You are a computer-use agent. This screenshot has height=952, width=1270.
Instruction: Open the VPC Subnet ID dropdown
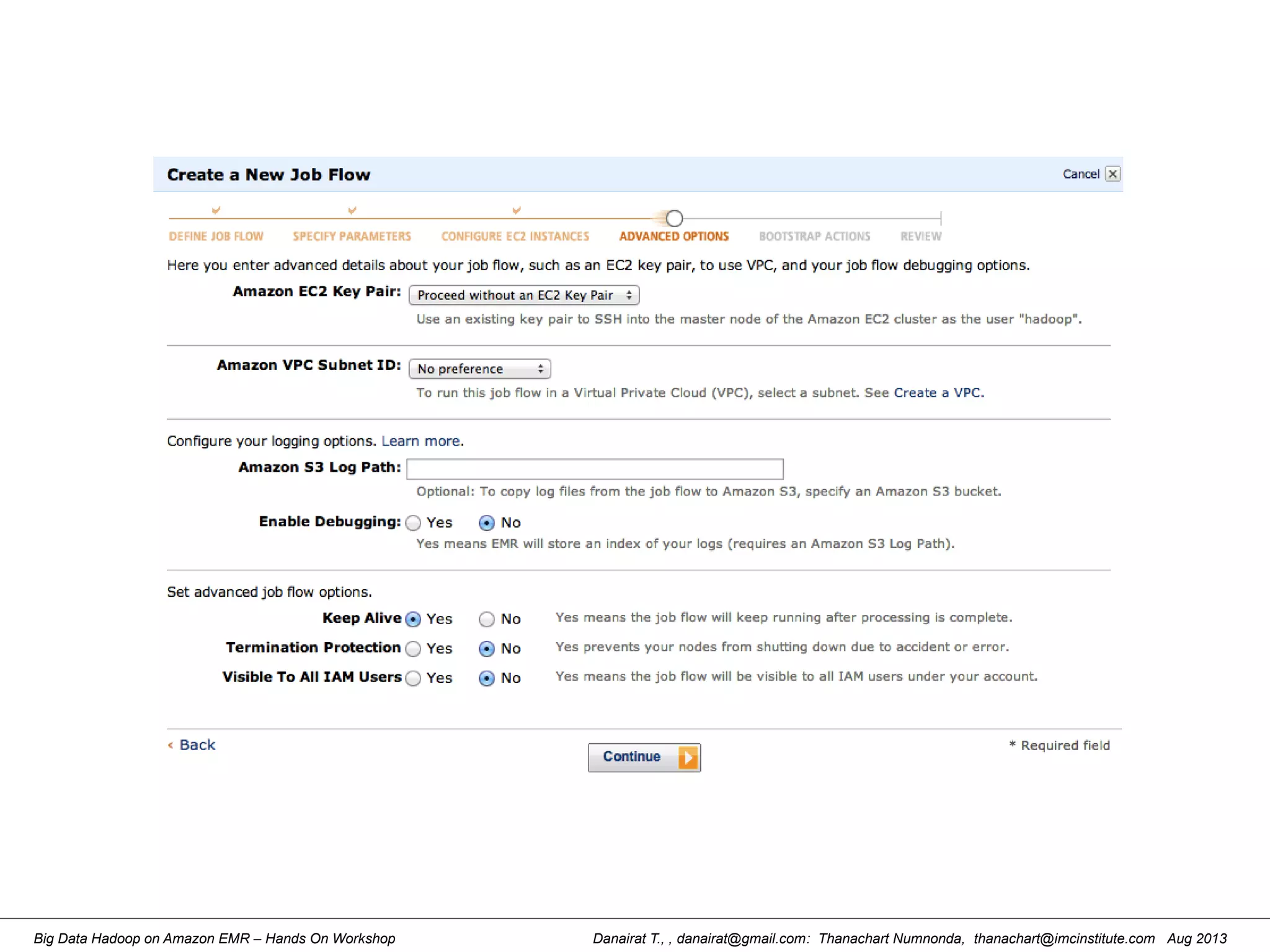pos(479,369)
